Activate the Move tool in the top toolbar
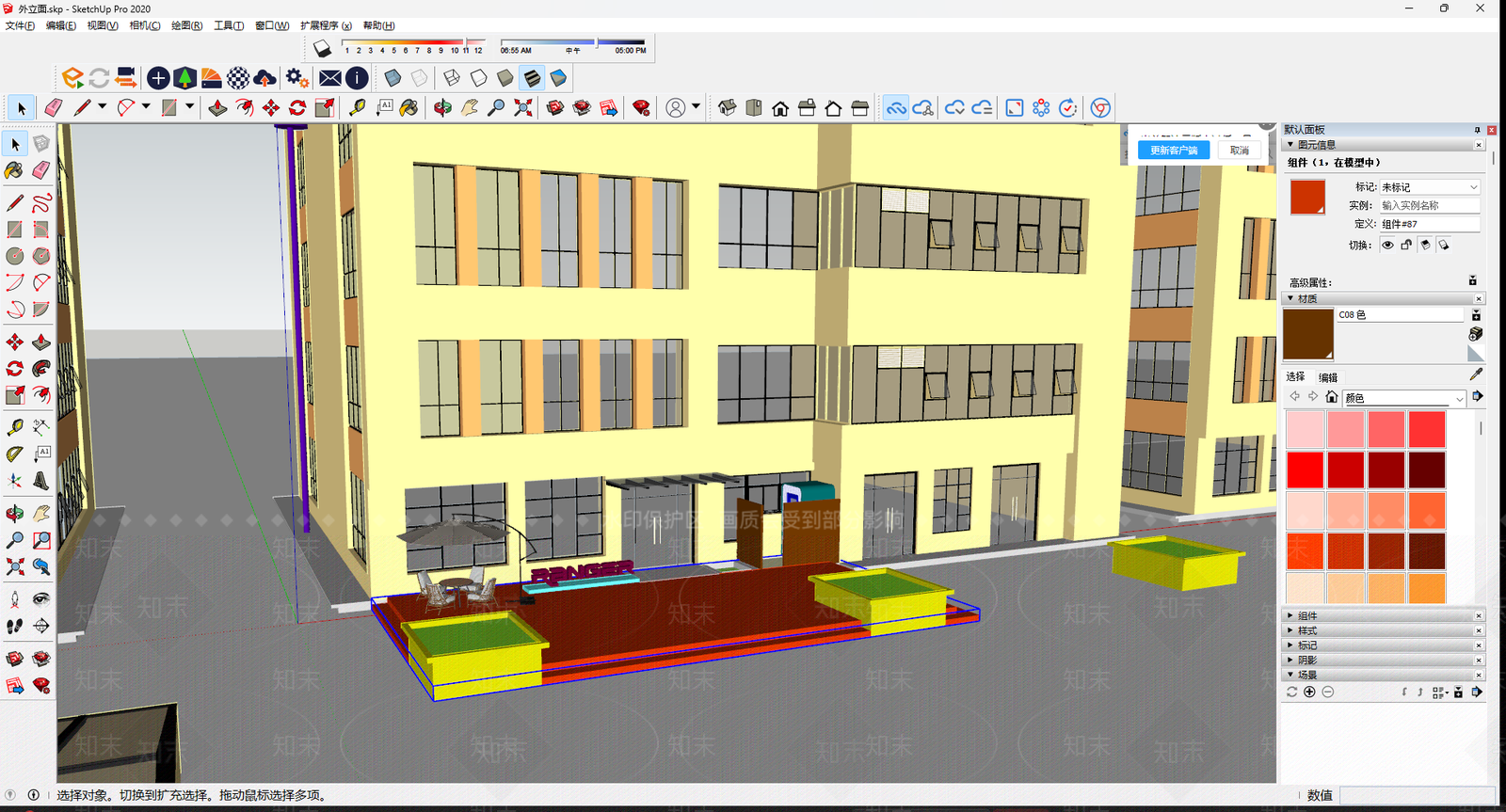1506x812 pixels. 271,108
